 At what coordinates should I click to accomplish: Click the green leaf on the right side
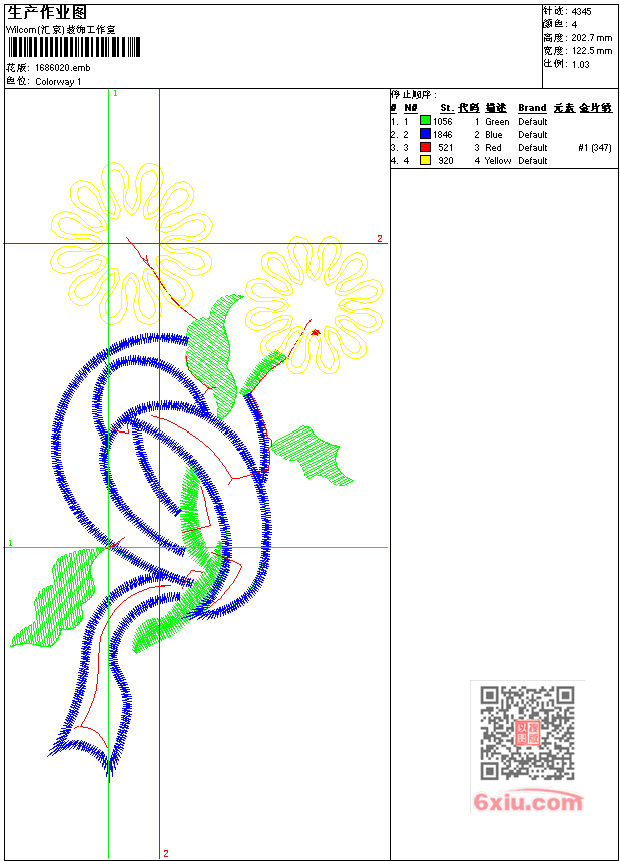click(x=311, y=455)
